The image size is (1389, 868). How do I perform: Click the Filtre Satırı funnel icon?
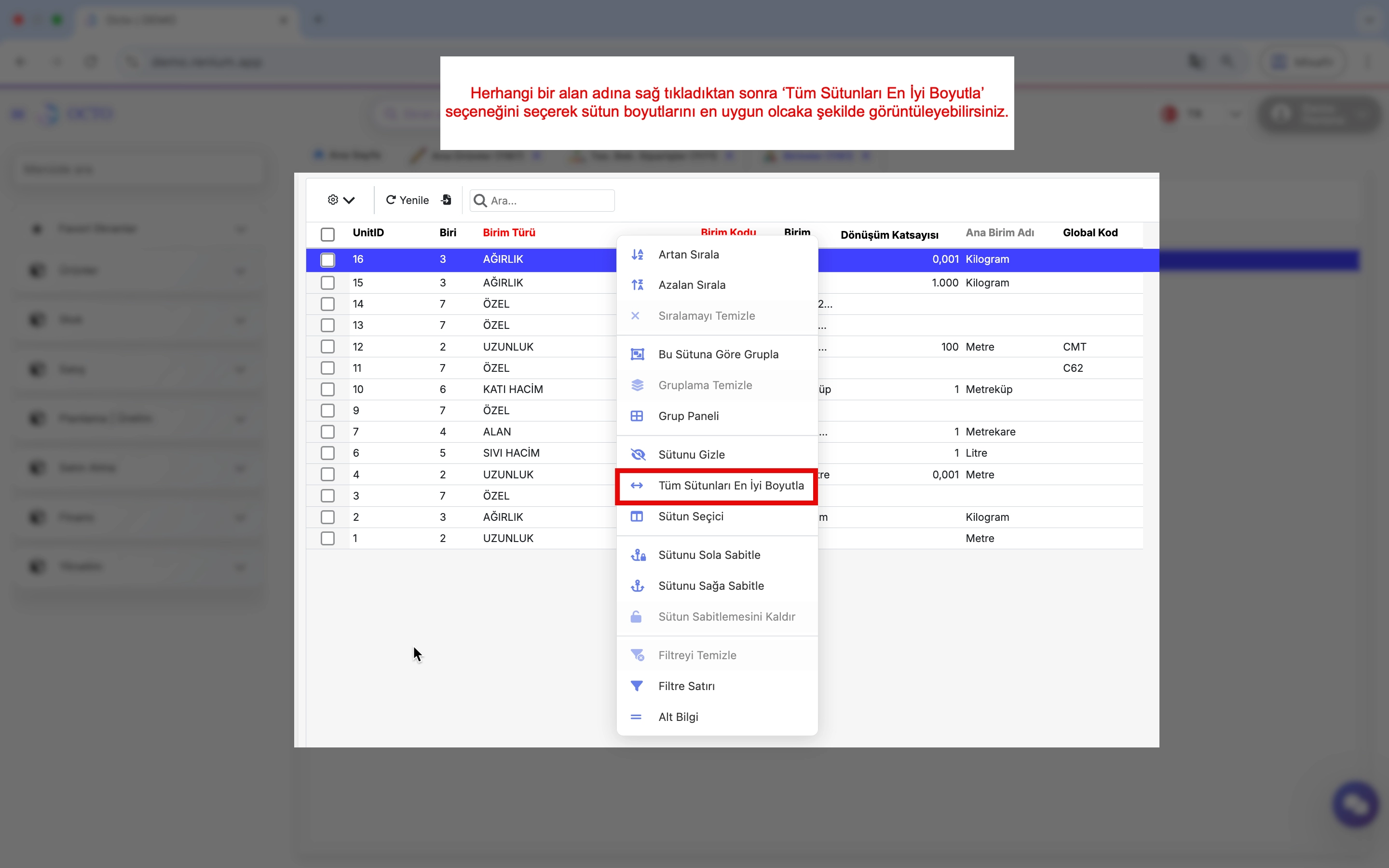[x=637, y=686]
